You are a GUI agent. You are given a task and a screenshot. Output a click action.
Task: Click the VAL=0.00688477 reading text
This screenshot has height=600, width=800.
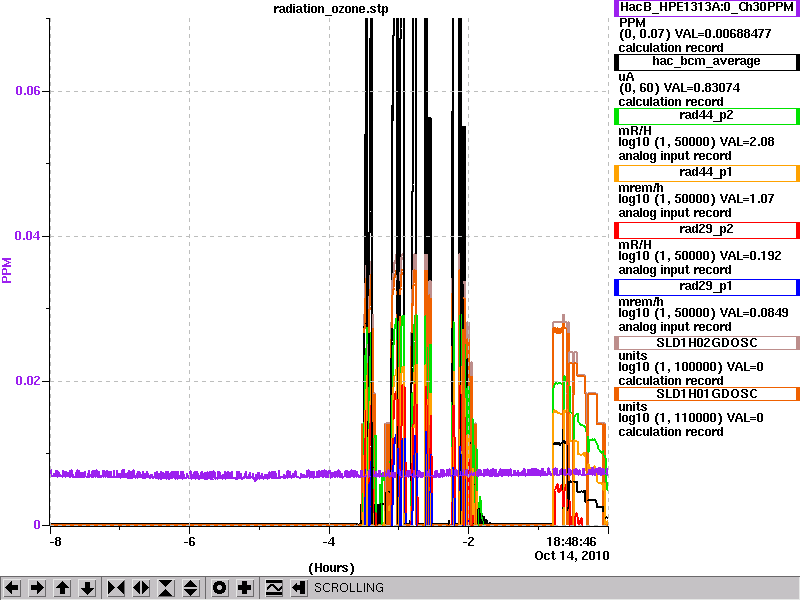(723, 34)
